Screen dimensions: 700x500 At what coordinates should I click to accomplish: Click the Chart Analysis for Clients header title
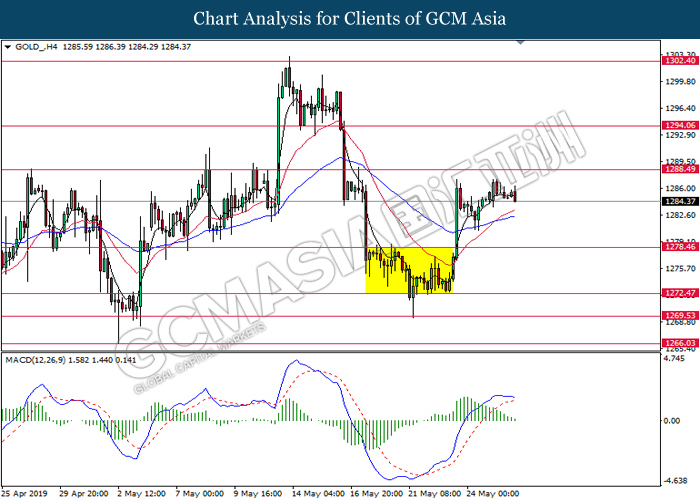click(350, 19)
